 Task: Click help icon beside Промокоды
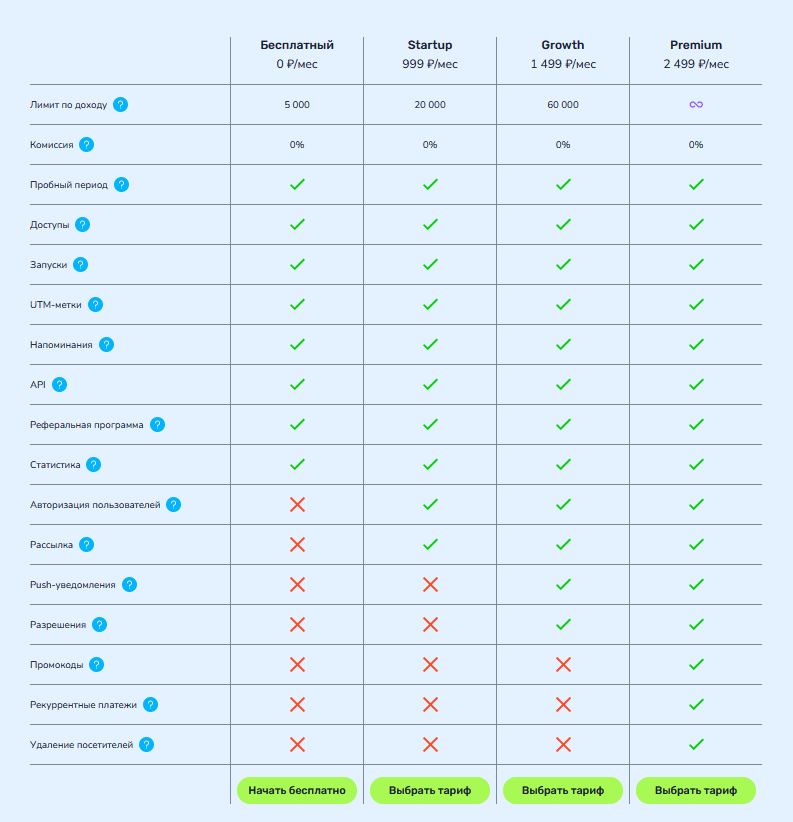click(97, 664)
